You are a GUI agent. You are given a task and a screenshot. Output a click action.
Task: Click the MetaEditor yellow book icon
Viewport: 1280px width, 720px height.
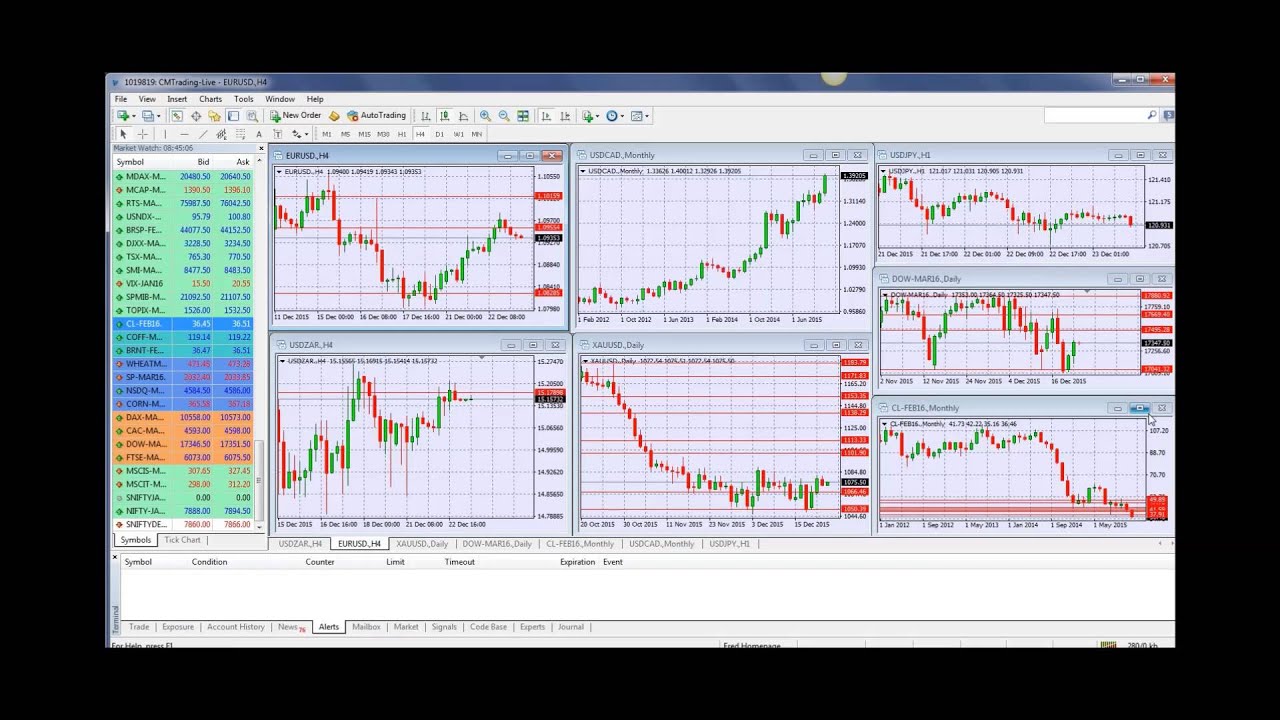point(334,116)
